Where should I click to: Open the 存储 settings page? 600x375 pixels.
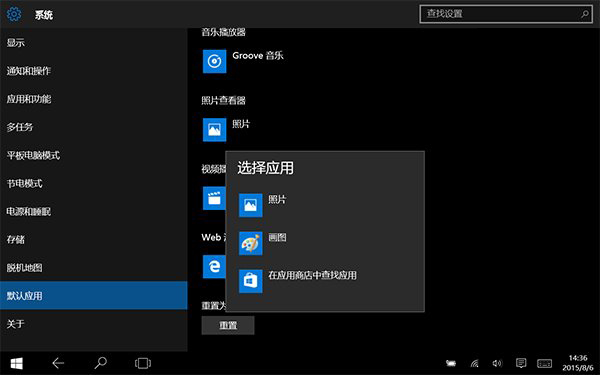[x=94, y=240]
